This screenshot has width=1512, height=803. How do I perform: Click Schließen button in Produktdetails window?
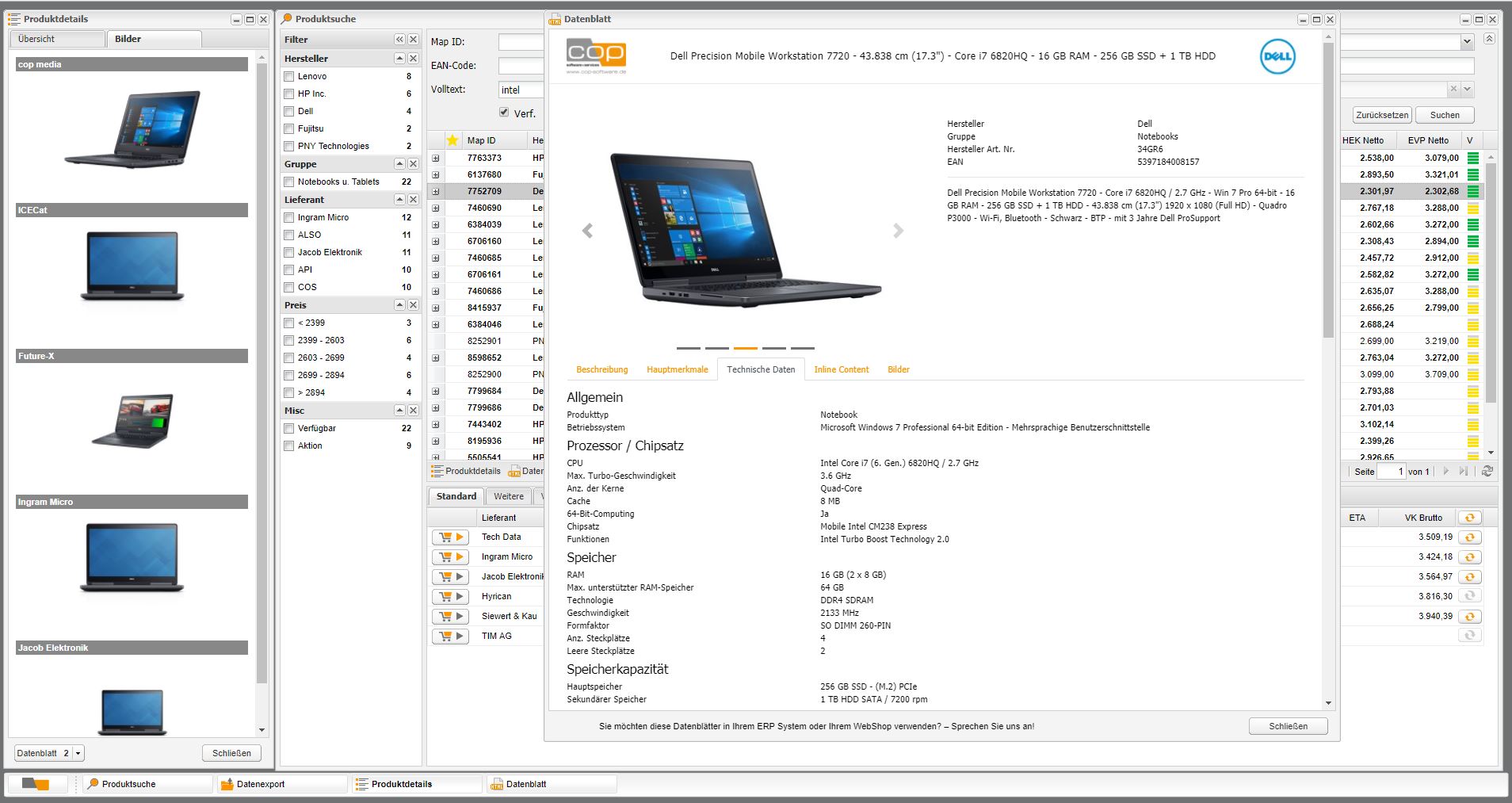click(x=231, y=753)
